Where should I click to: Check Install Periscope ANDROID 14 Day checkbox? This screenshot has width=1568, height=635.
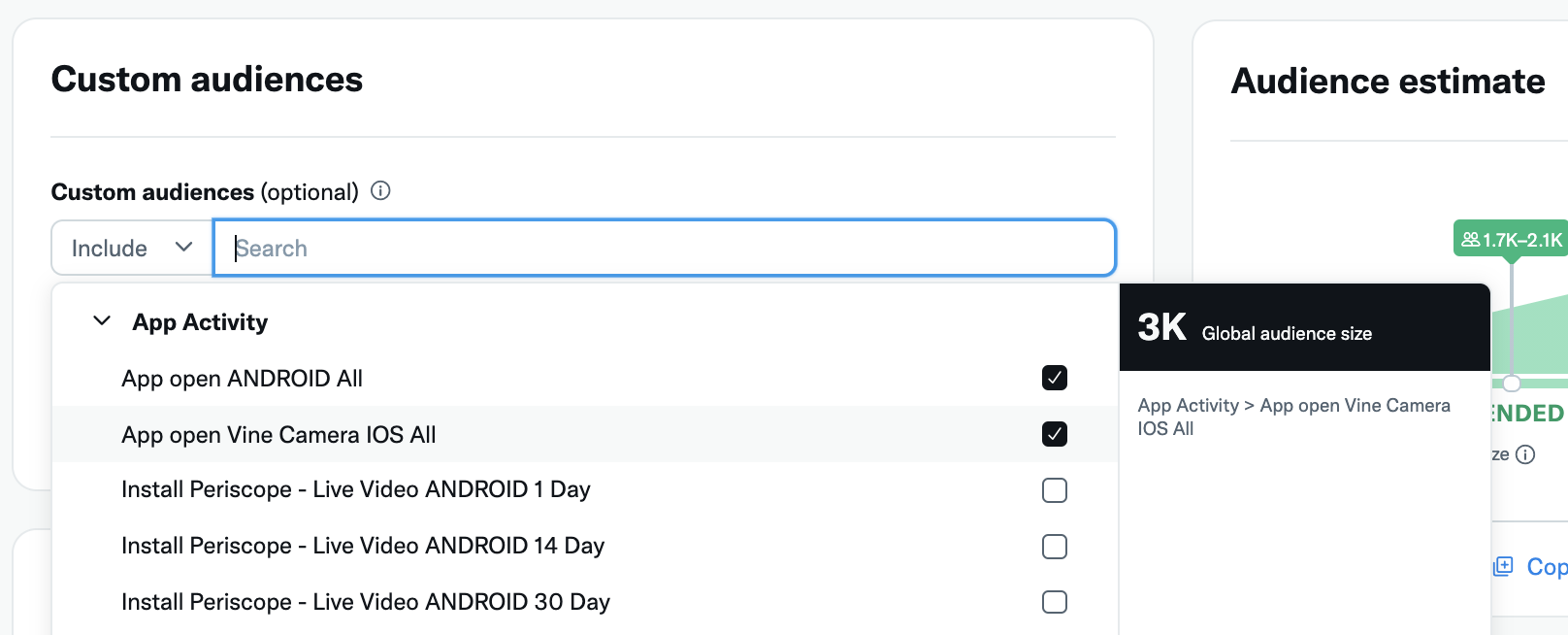[1054, 547]
